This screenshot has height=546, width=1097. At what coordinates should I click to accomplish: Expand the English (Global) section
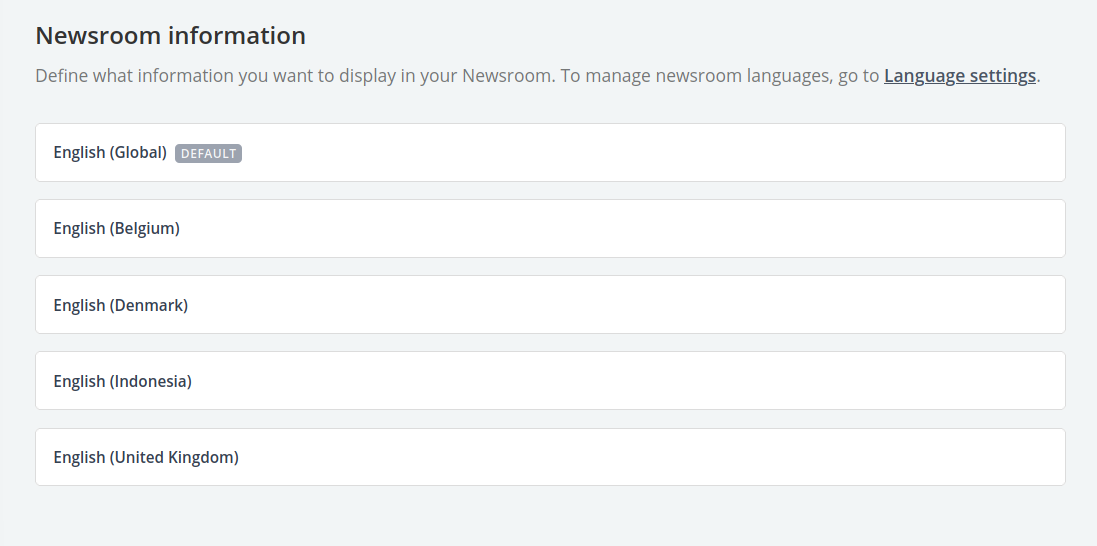tap(550, 153)
